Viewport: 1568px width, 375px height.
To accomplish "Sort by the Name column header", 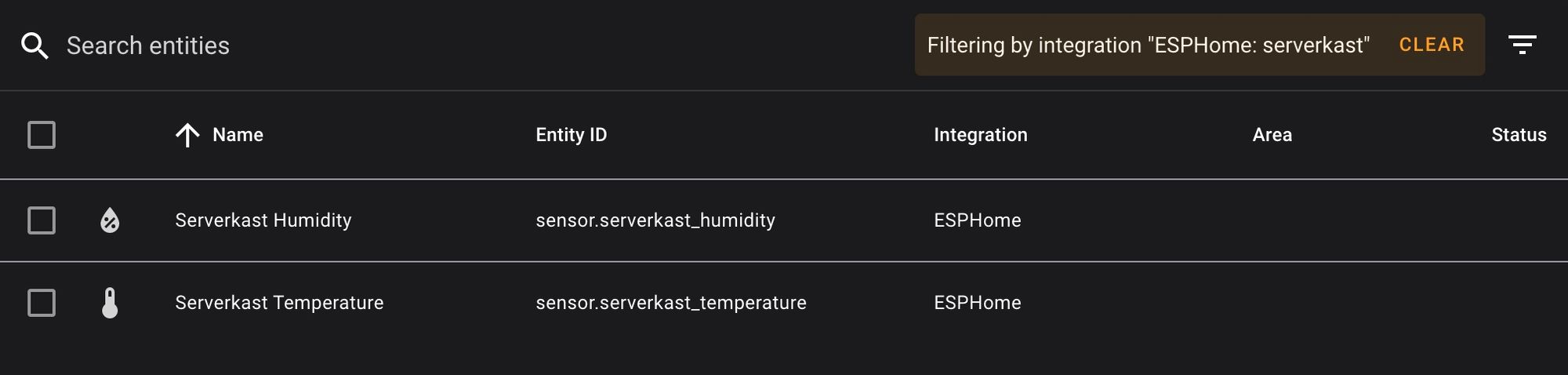I will coord(238,135).
